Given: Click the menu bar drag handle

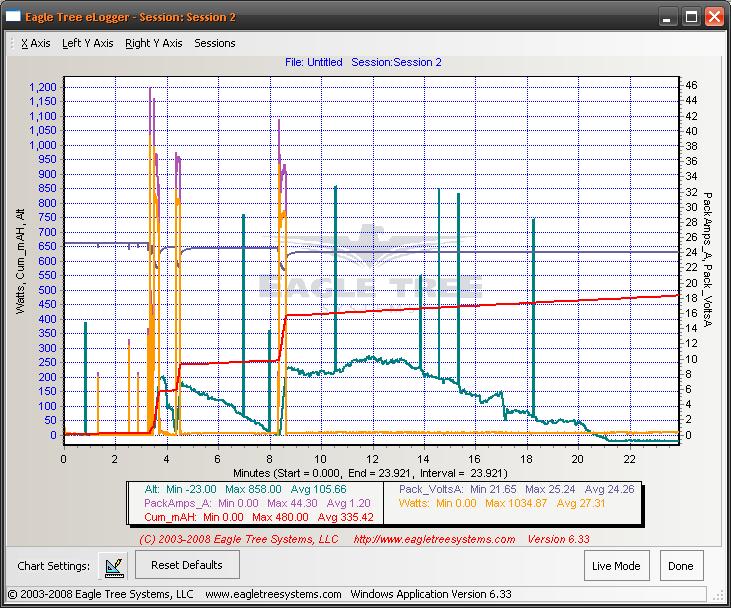Looking at the screenshot, I should 12,43.
